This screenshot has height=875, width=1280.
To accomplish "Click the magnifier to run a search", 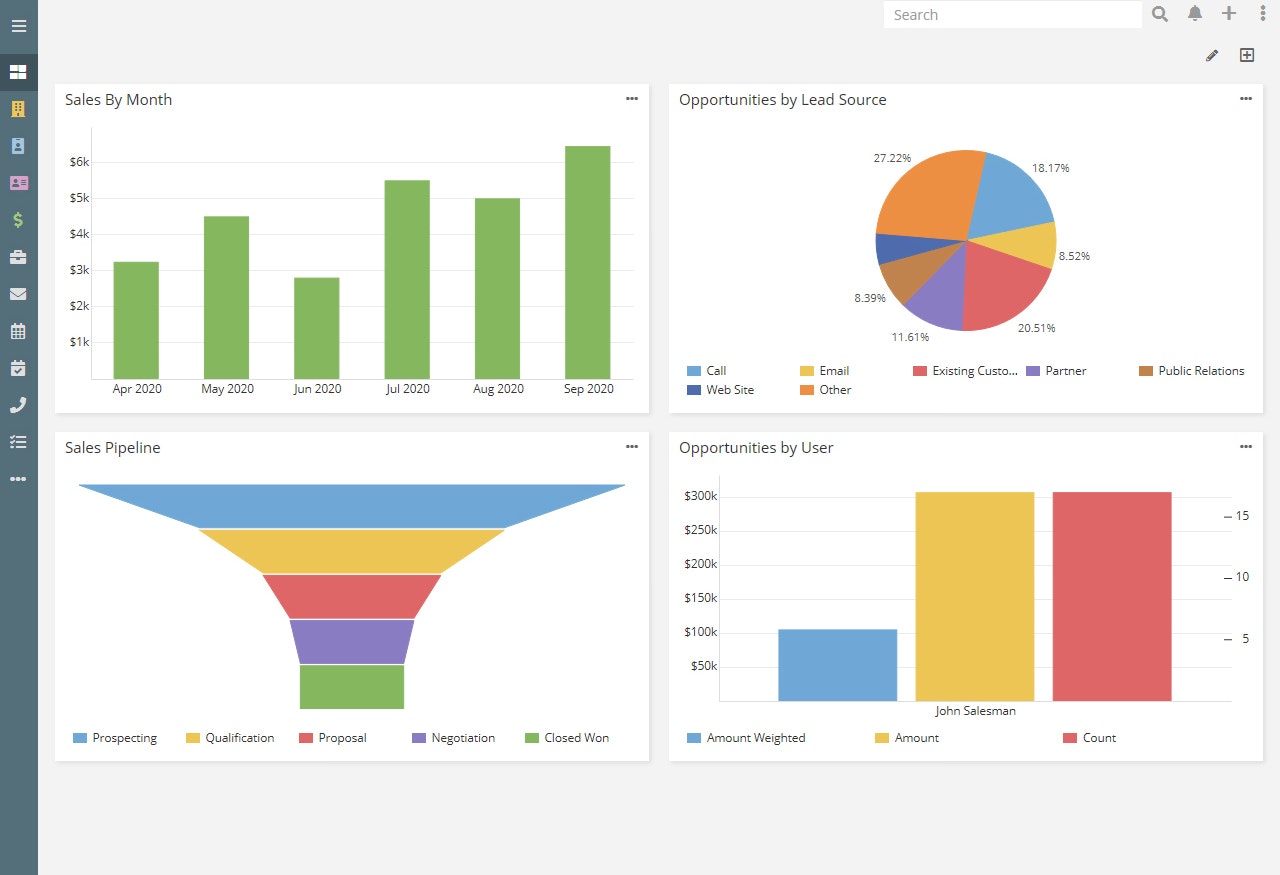I will pyautogui.click(x=1159, y=14).
